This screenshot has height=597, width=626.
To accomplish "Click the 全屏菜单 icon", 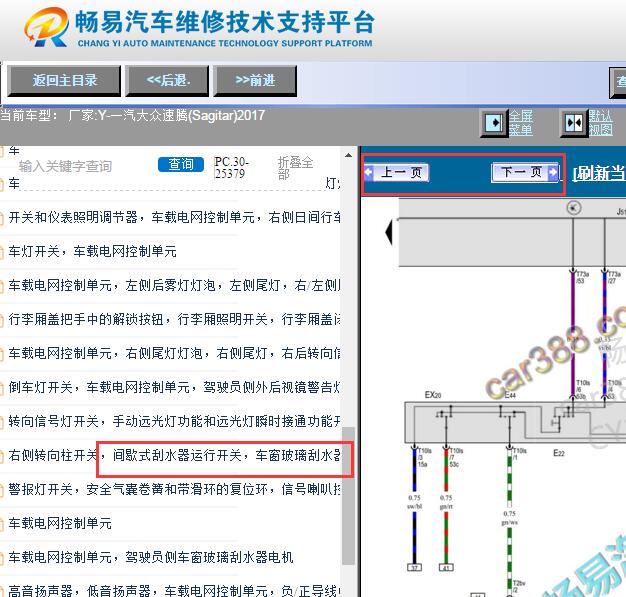I will point(494,123).
